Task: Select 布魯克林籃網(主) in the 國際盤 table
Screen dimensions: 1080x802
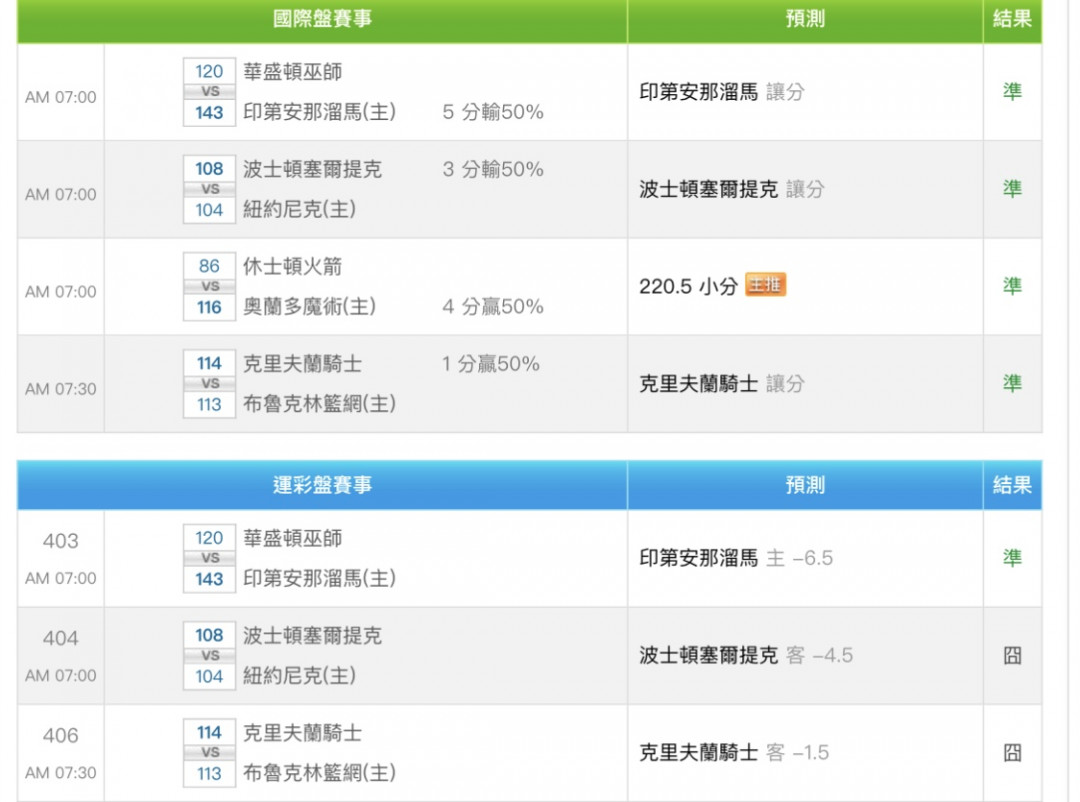Action: pyautogui.click(x=320, y=404)
